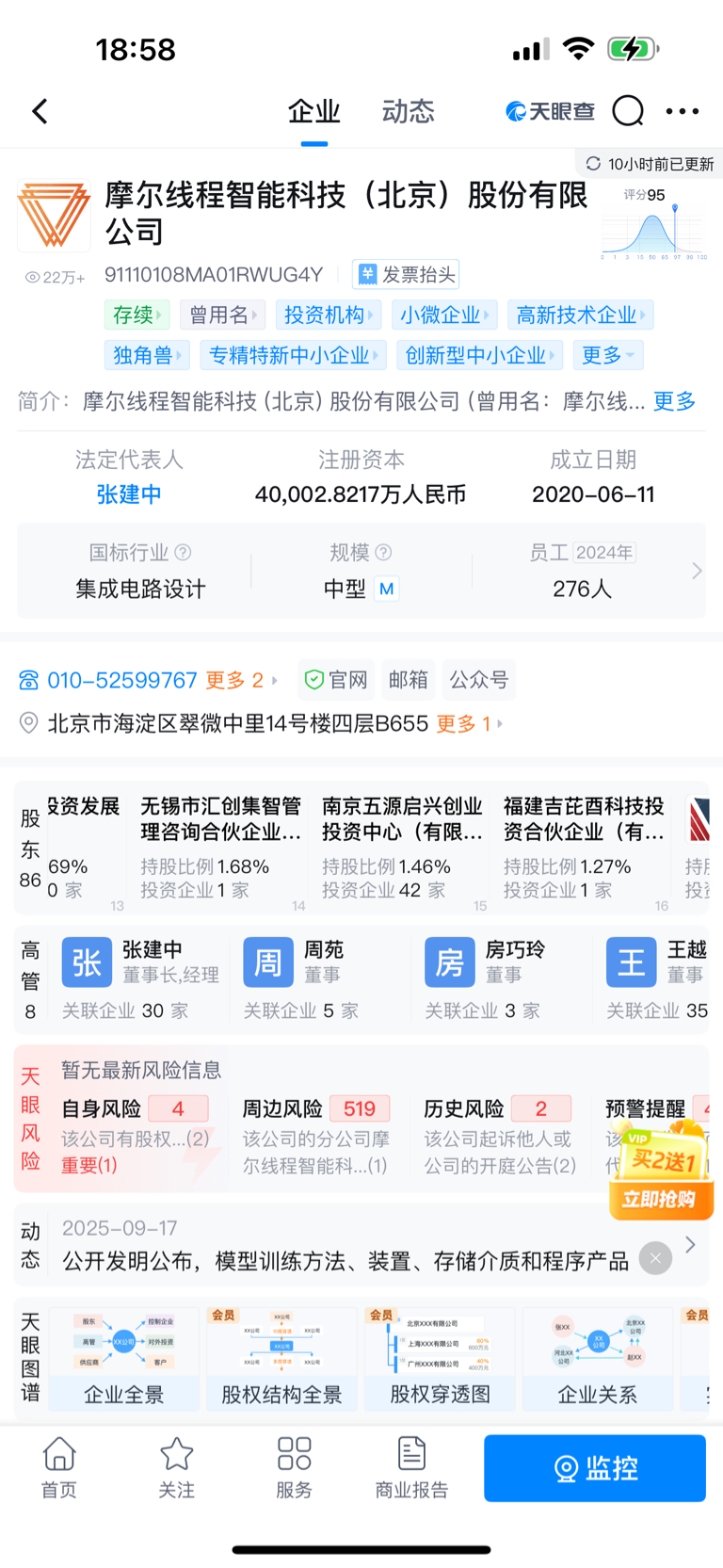Open the 商业报告 tab
Viewport: 723px width, 1568px height.
(411, 1467)
